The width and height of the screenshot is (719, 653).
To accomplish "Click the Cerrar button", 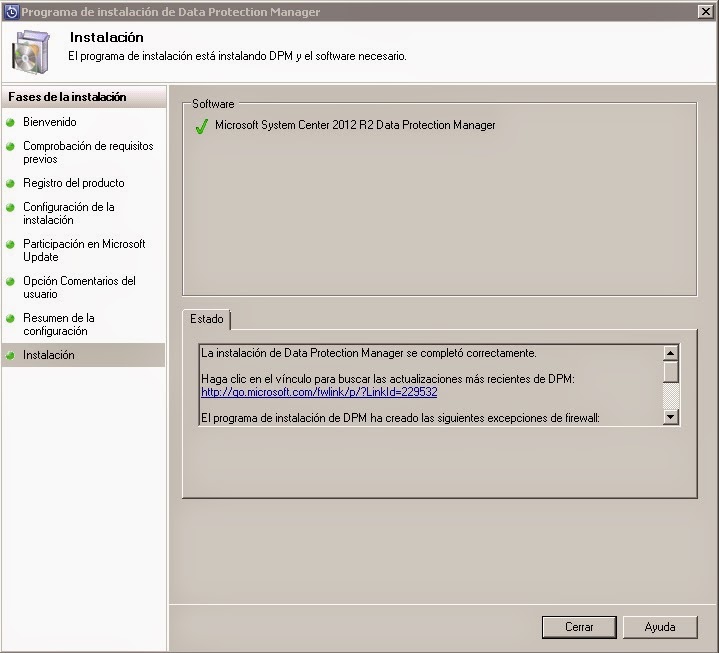I will point(579,627).
